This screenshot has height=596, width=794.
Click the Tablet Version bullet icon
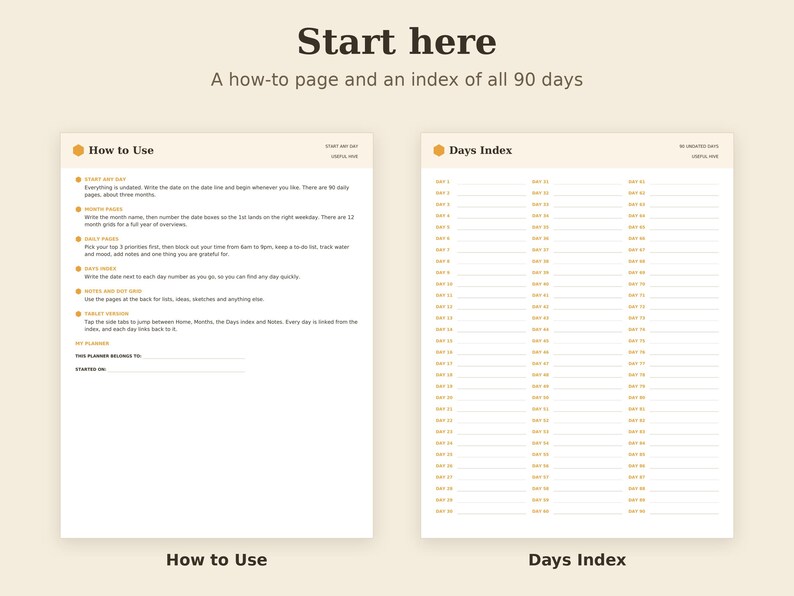point(78,314)
